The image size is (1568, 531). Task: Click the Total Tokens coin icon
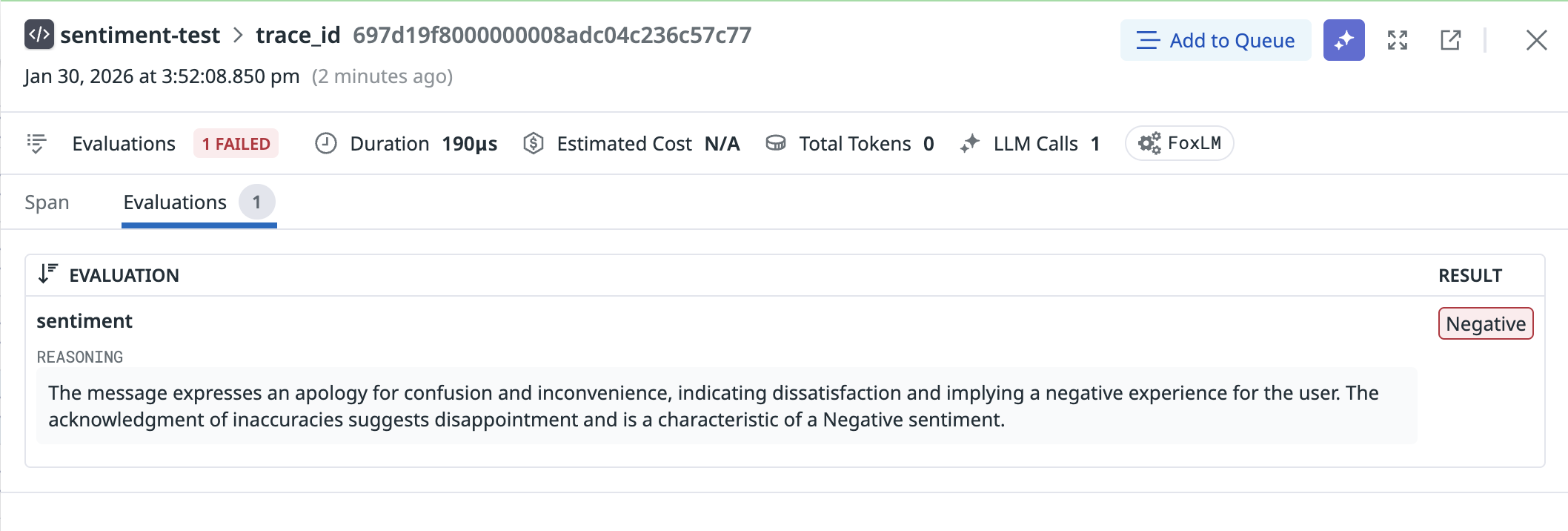click(776, 143)
